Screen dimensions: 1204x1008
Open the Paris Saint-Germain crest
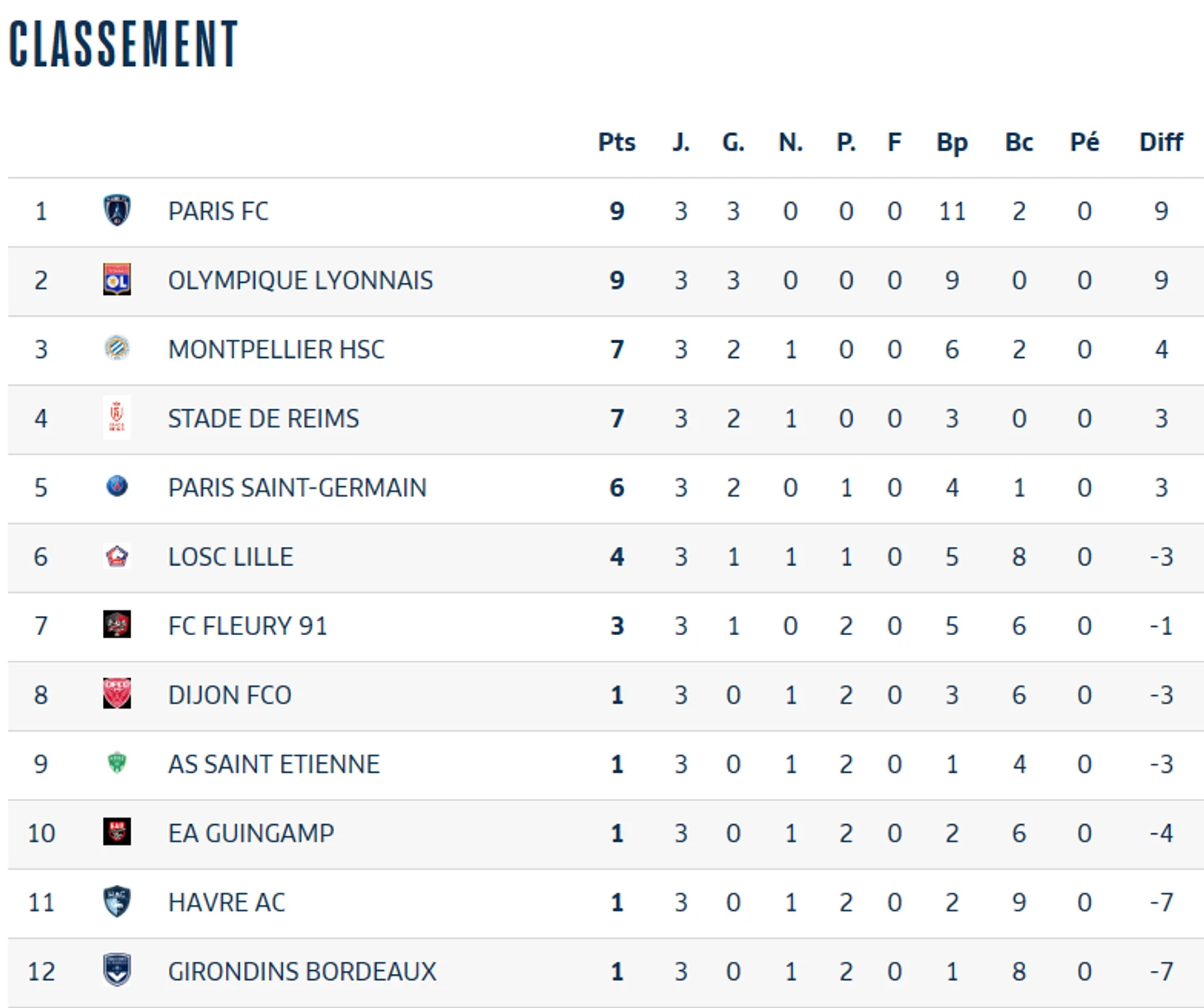tap(117, 486)
